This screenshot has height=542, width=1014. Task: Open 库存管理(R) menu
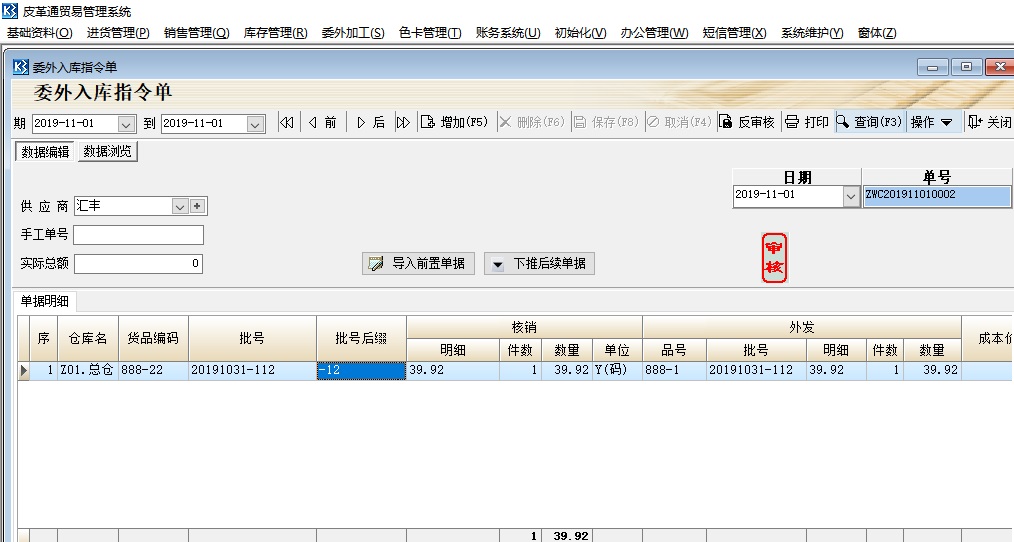click(x=275, y=33)
